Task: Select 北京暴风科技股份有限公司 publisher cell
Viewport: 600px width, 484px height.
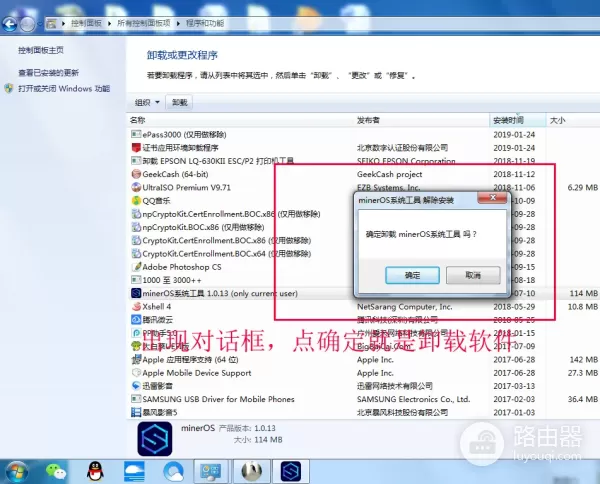Action: 402,412
